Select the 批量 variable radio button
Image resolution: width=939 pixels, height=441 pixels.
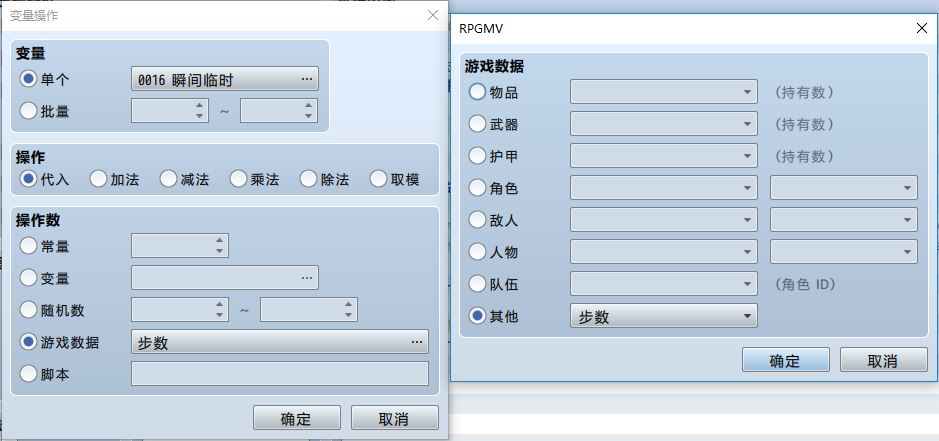pos(28,111)
